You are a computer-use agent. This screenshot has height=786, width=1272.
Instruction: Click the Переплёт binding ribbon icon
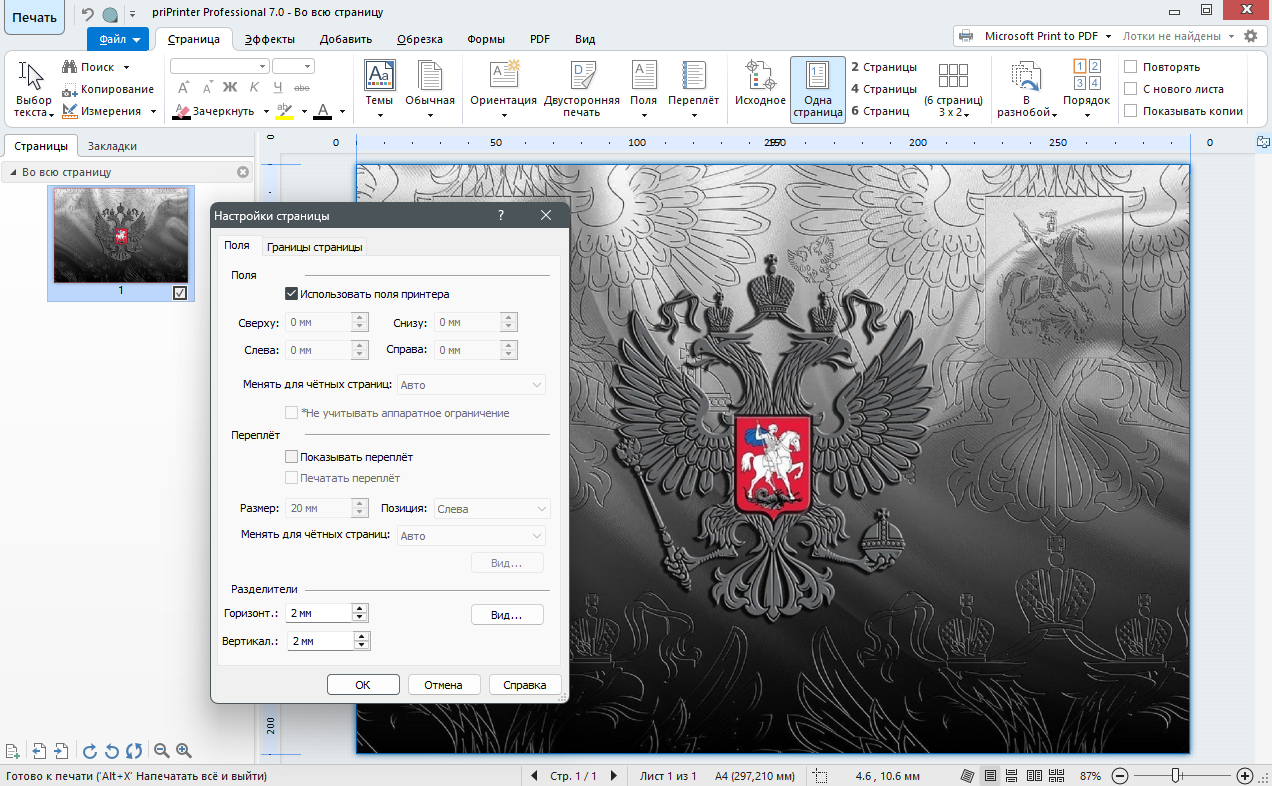click(x=694, y=76)
